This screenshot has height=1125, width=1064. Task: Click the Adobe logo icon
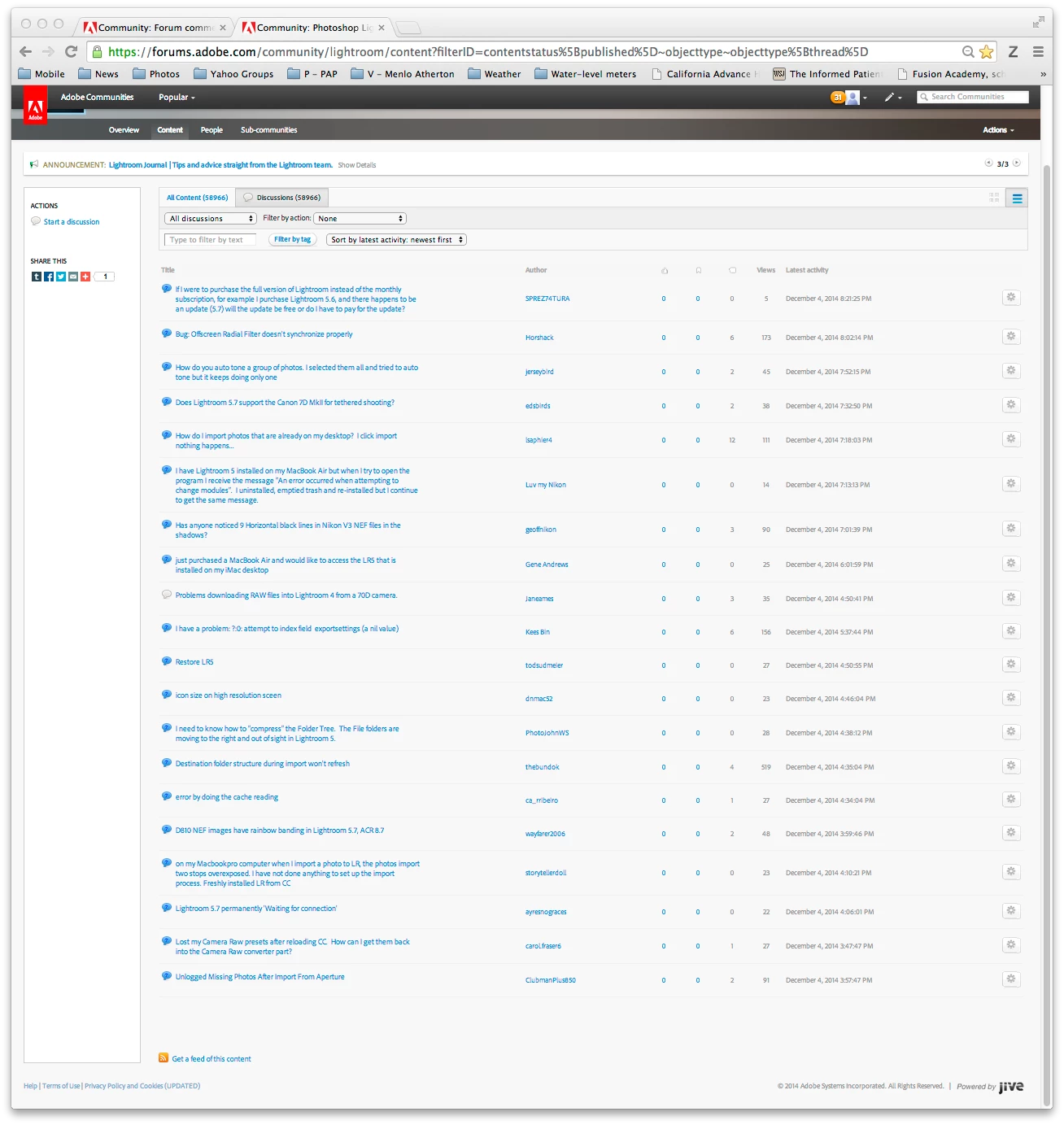point(35,106)
